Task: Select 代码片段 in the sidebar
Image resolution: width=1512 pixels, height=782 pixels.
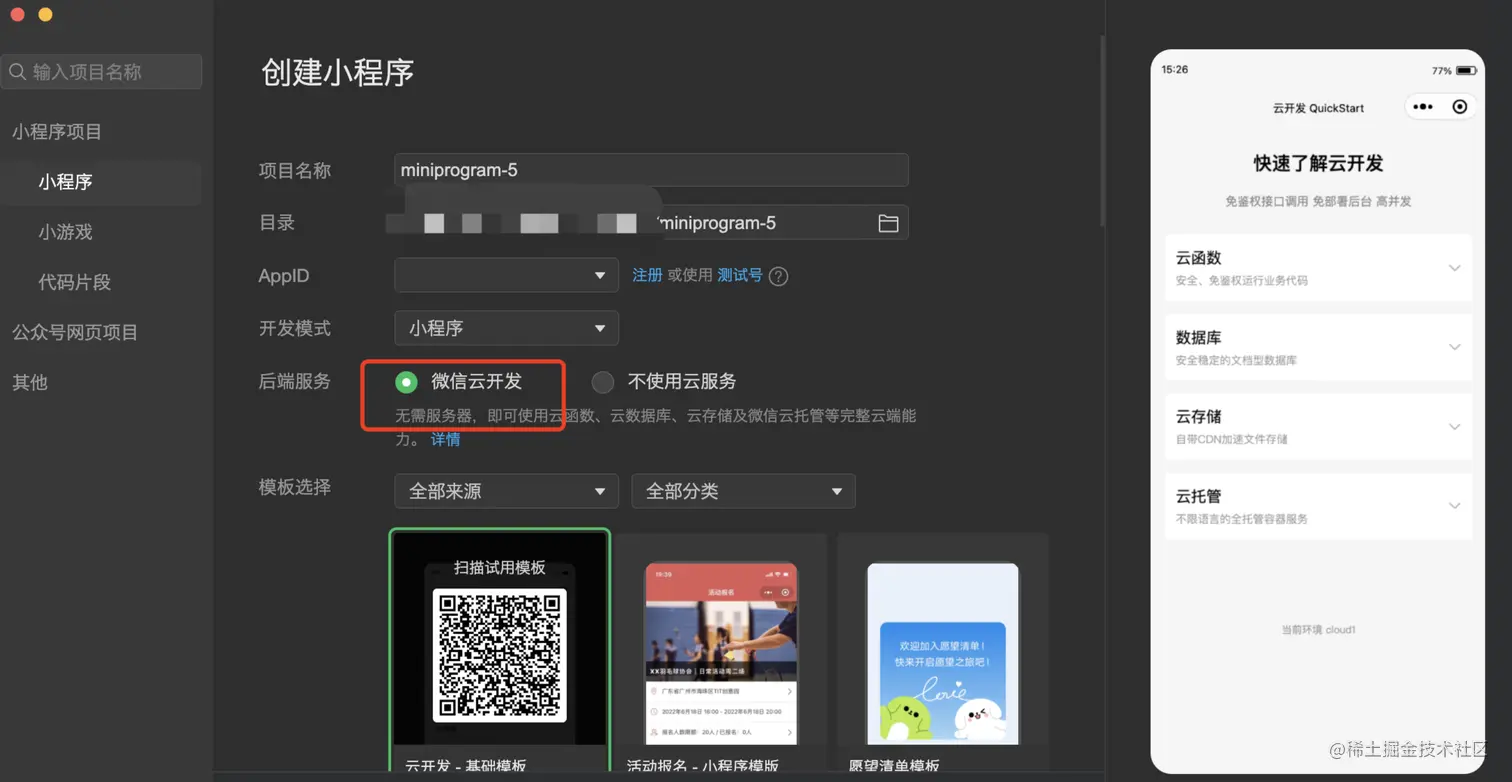Action: pos(74,282)
